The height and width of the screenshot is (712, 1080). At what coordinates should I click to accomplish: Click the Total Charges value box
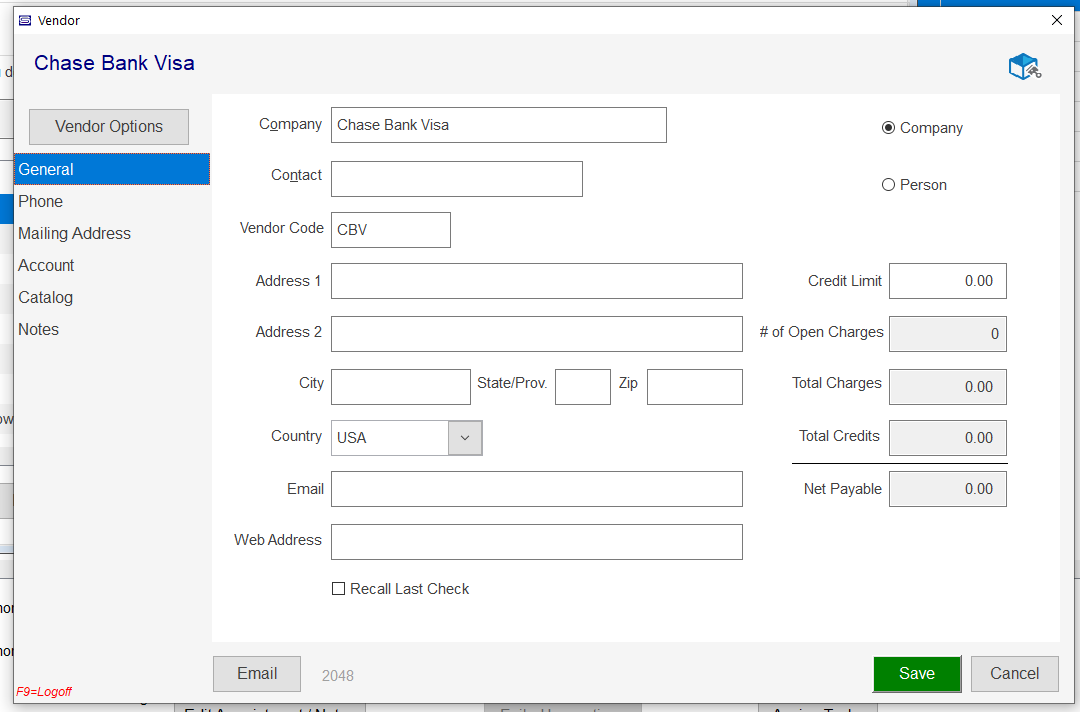pyautogui.click(x=948, y=387)
